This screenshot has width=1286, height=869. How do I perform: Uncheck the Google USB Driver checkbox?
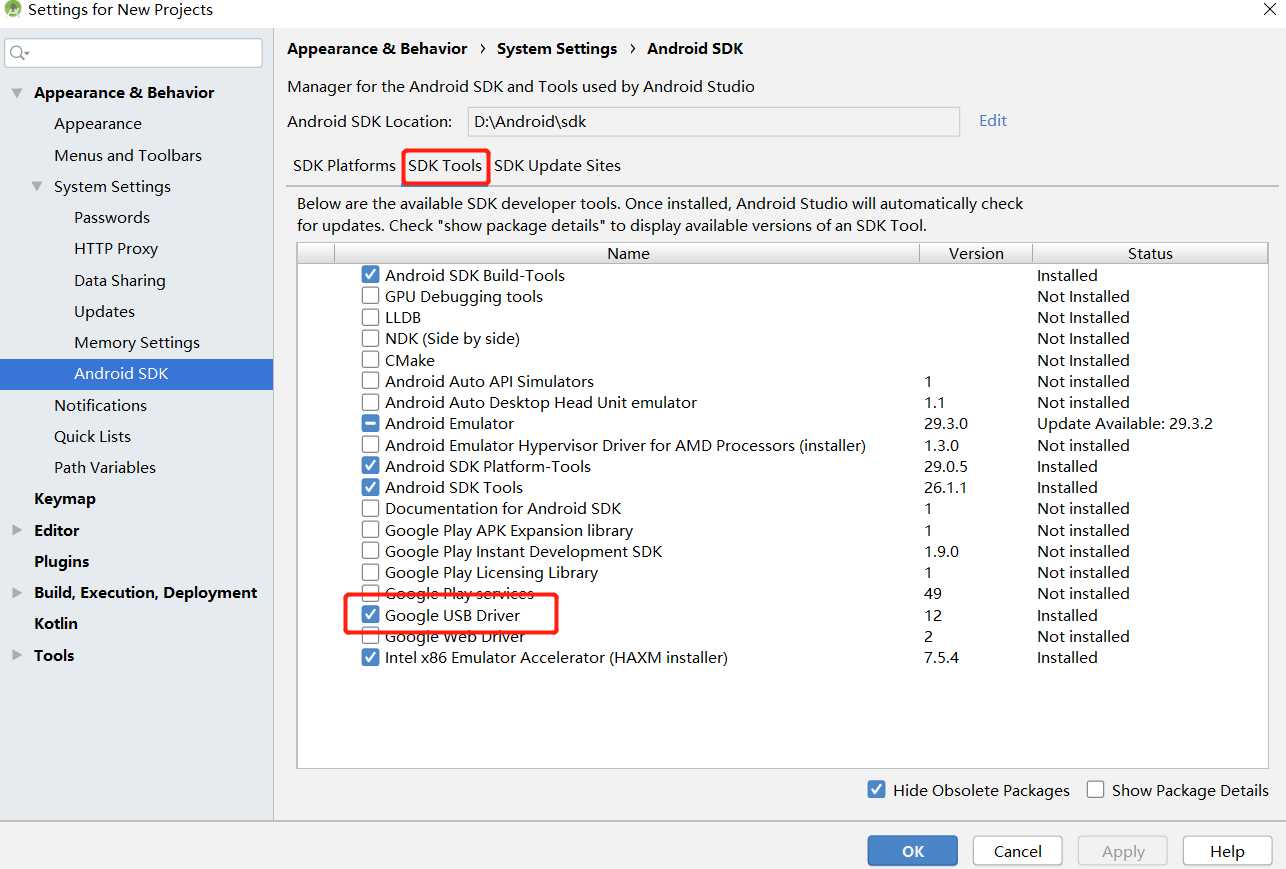370,615
